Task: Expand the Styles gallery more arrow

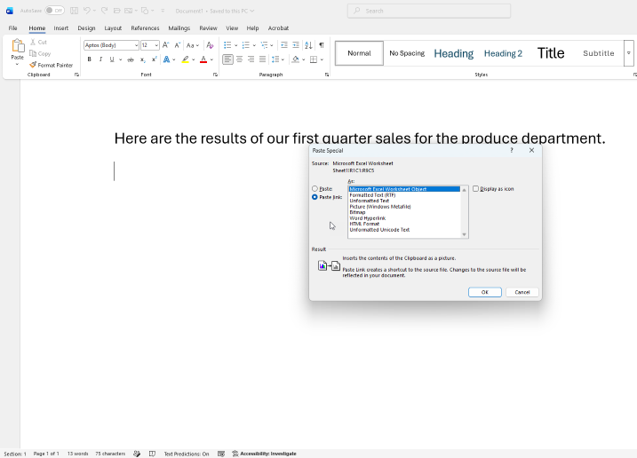Action: (x=628, y=53)
